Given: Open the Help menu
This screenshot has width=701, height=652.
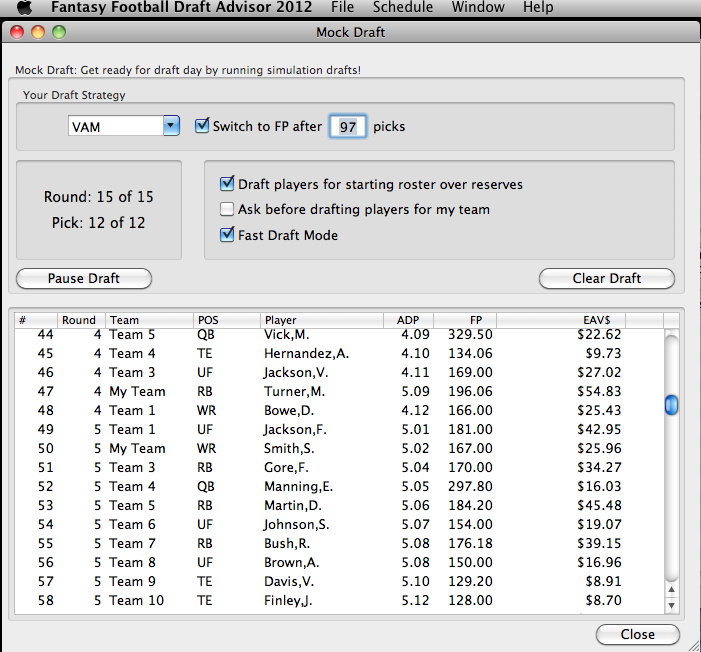Looking at the screenshot, I should point(538,7).
